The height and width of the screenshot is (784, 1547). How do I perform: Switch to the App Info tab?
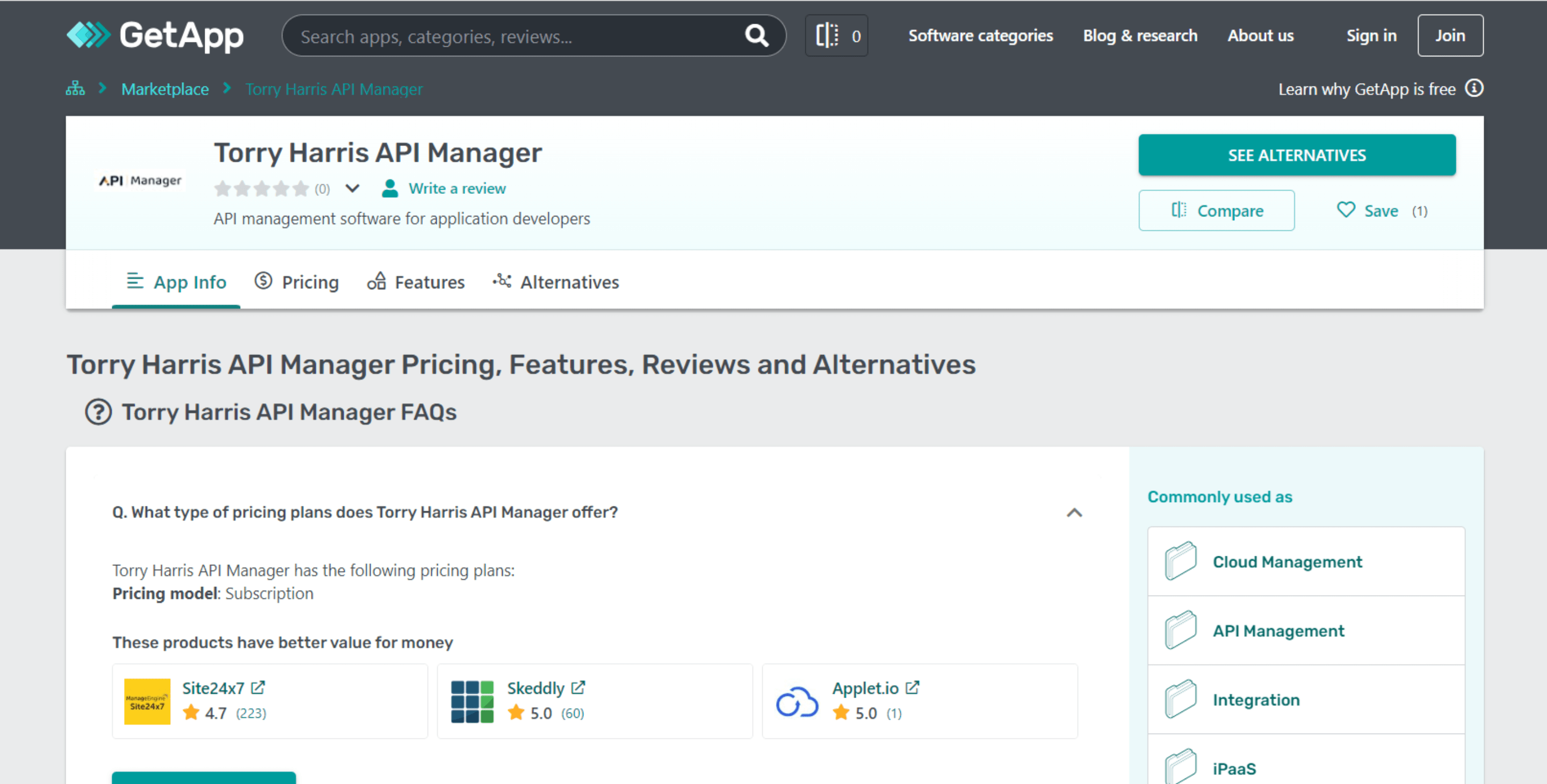click(x=176, y=281)
